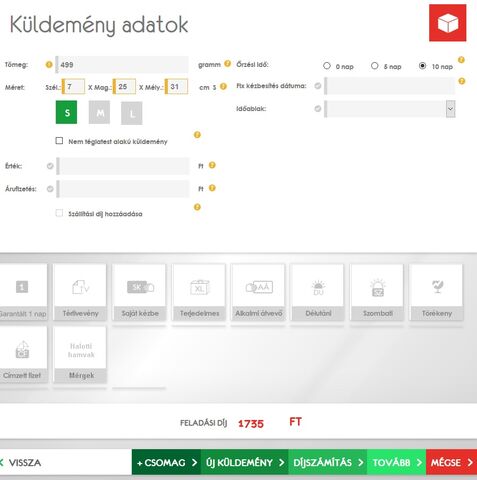Open help icon for Érték field
This screenshot has width=477, height=480.
pos(212,165)
